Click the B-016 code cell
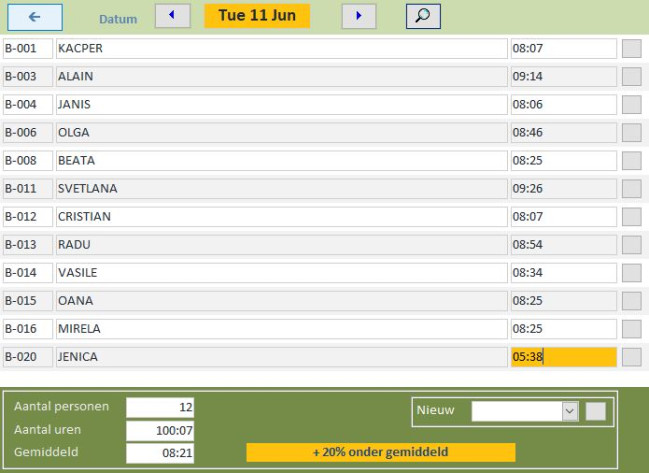The image size is (649, 473). click(28, 329)
